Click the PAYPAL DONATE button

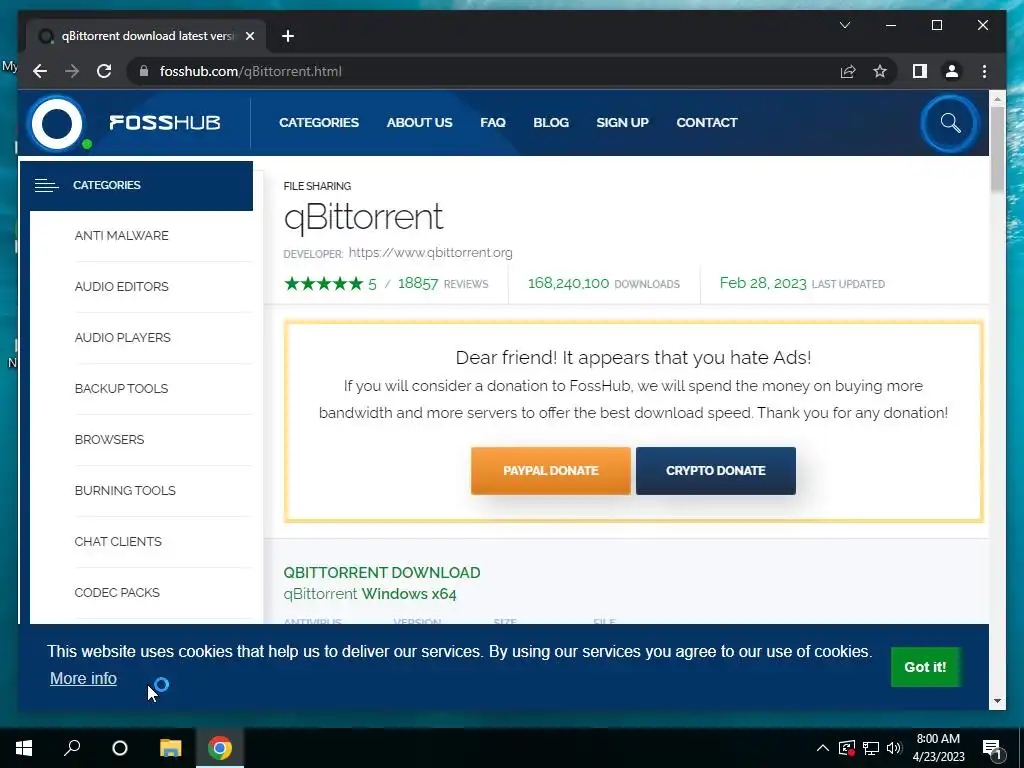coord(551,471)
